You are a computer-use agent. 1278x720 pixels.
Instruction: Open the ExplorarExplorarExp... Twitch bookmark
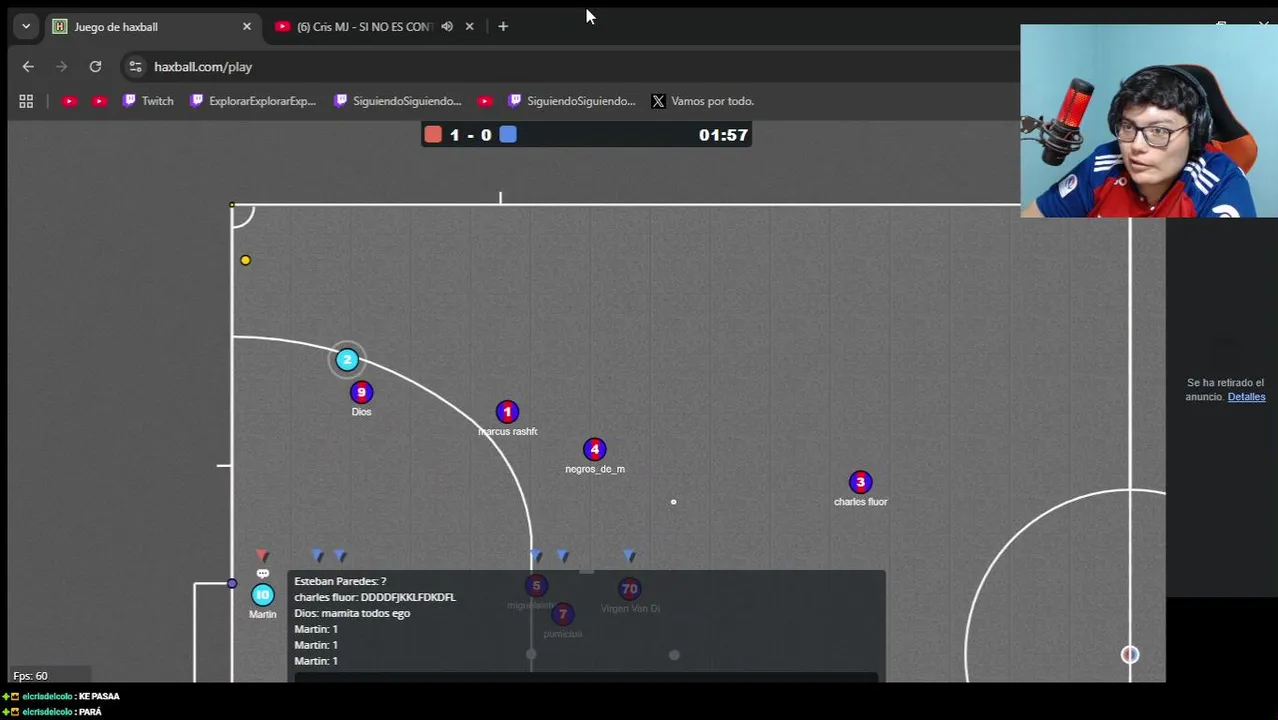(253, 101)
